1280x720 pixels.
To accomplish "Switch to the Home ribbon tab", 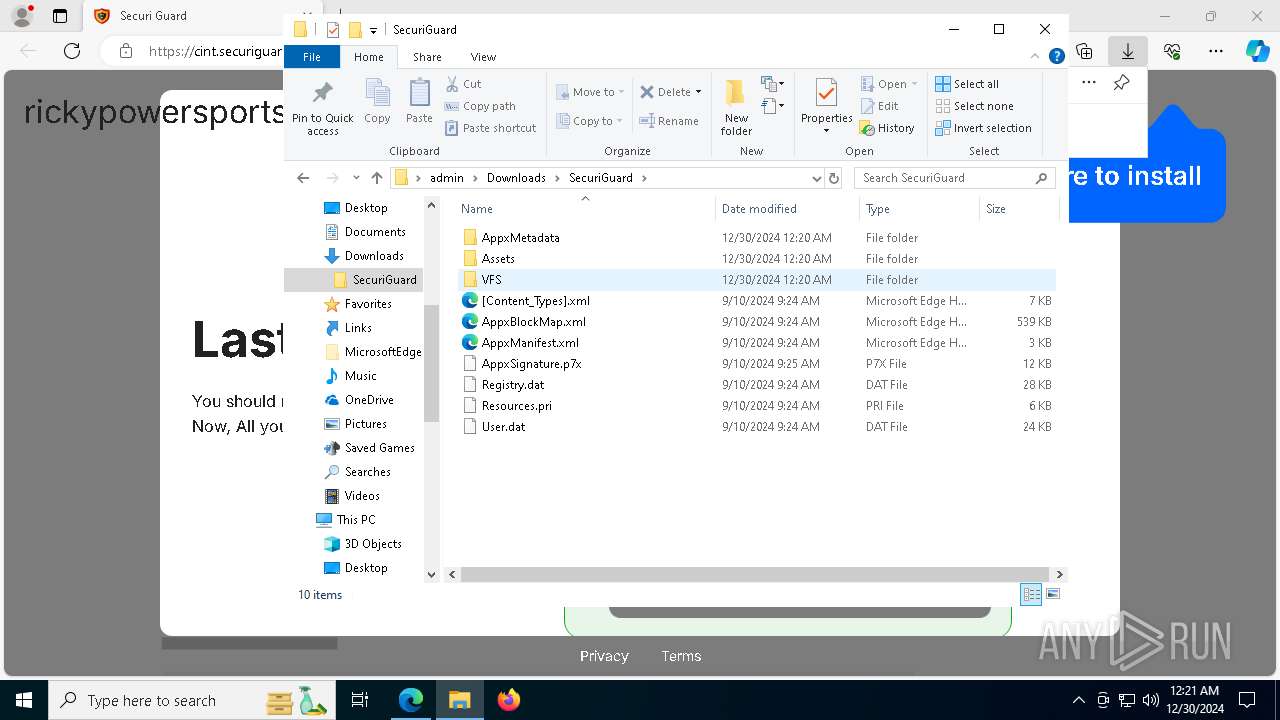I will click(x=369, y=57).
